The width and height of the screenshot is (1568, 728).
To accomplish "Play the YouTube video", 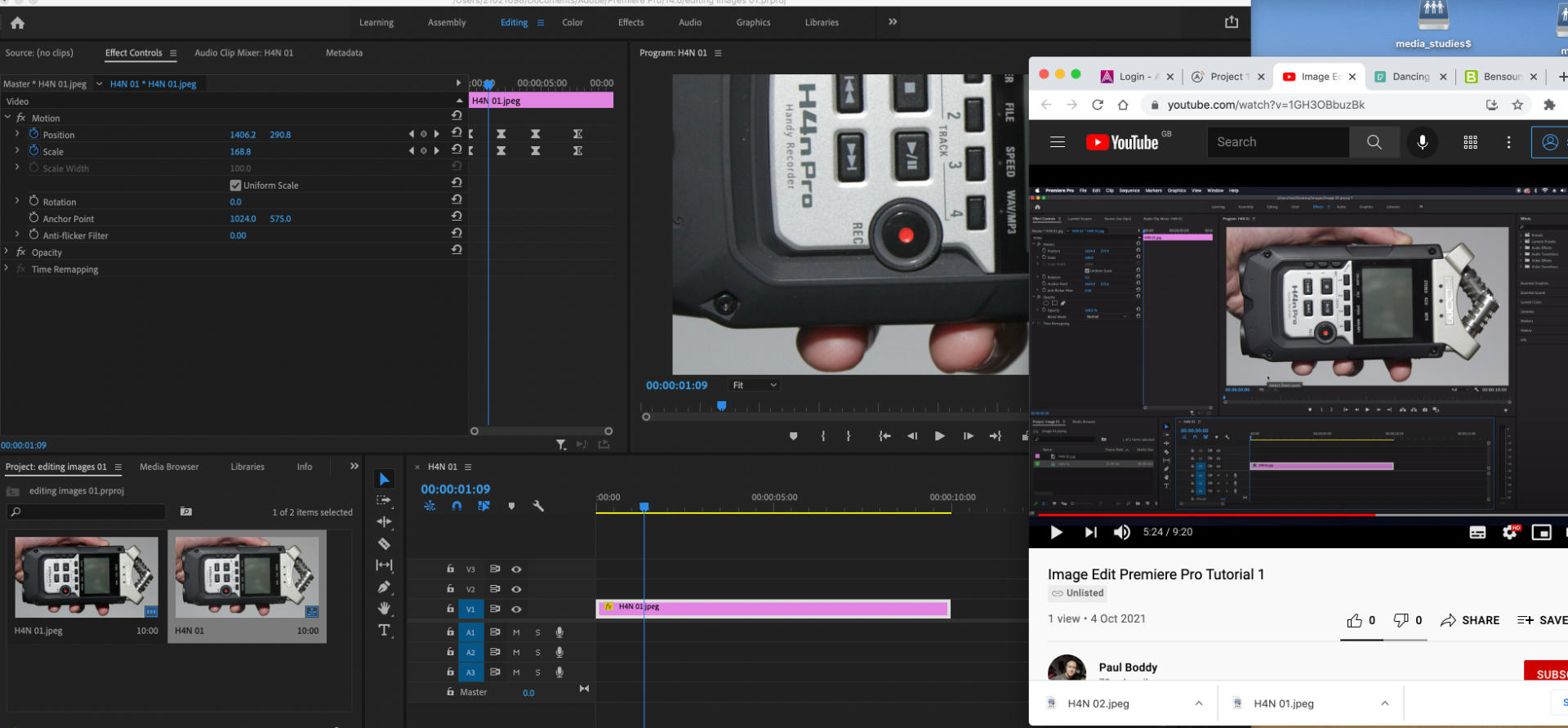I will point(1056,533).
